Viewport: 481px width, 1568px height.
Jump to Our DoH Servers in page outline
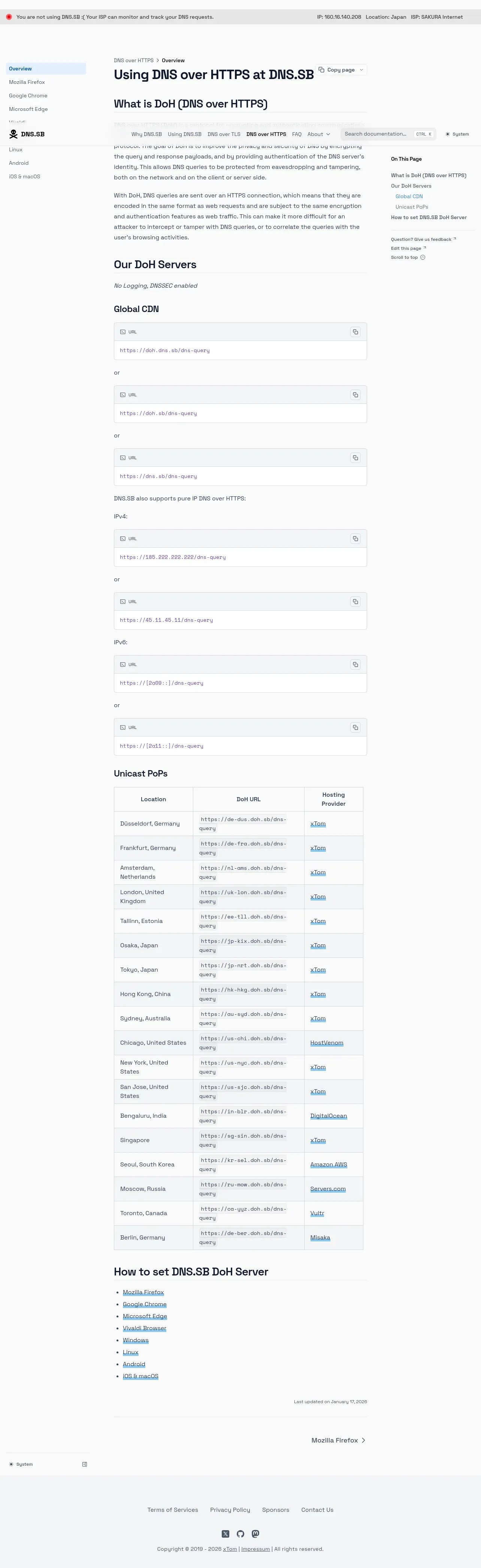411,186
